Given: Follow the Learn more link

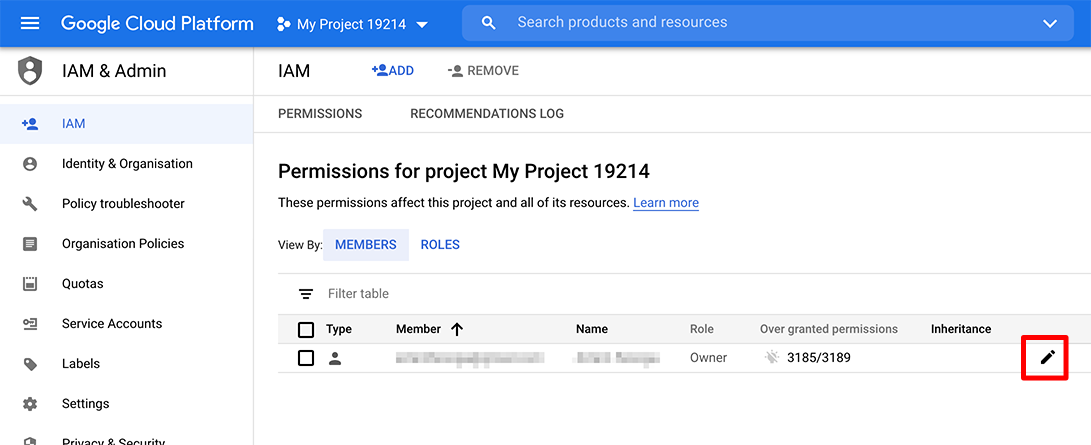Looking at the screenshot, I should pos(666,203).
